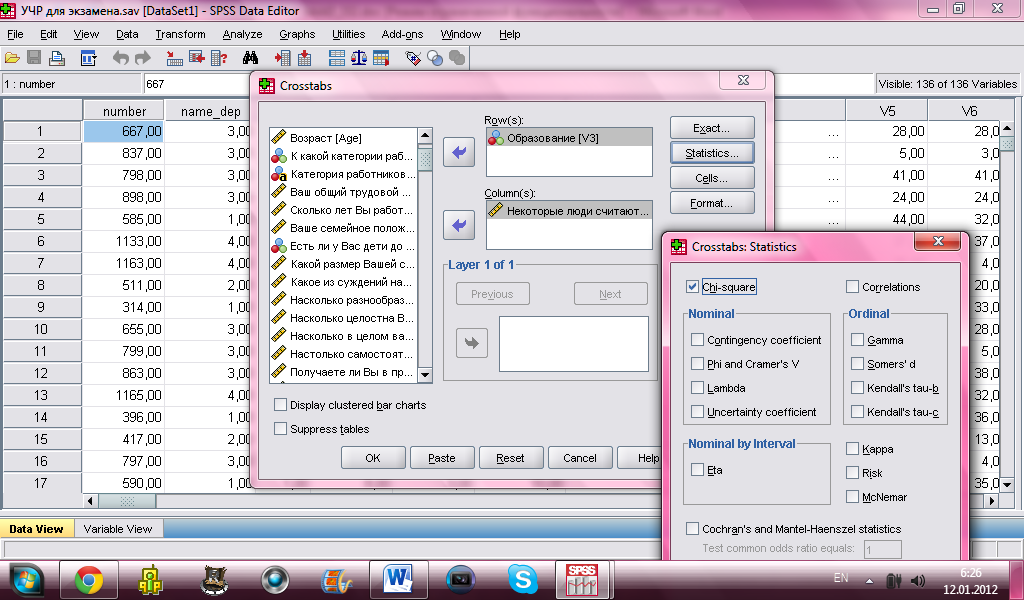Viewport: 1024px width, 600px height.
Task: Uncheck the Chi-square checkbox
Action: [x=693, y=287]
